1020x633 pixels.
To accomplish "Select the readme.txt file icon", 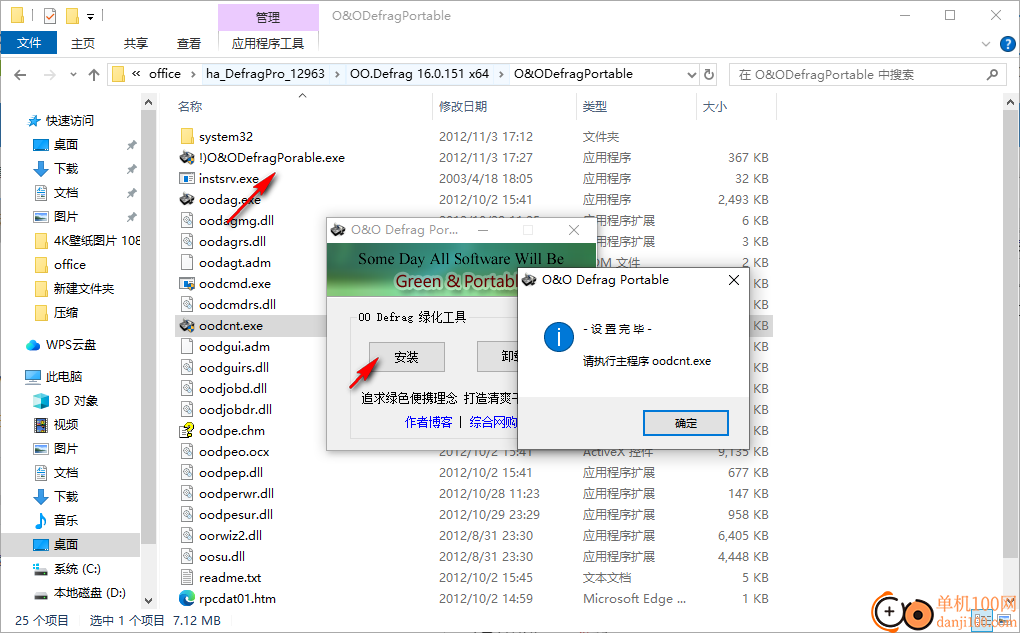I will coord(187,577).
